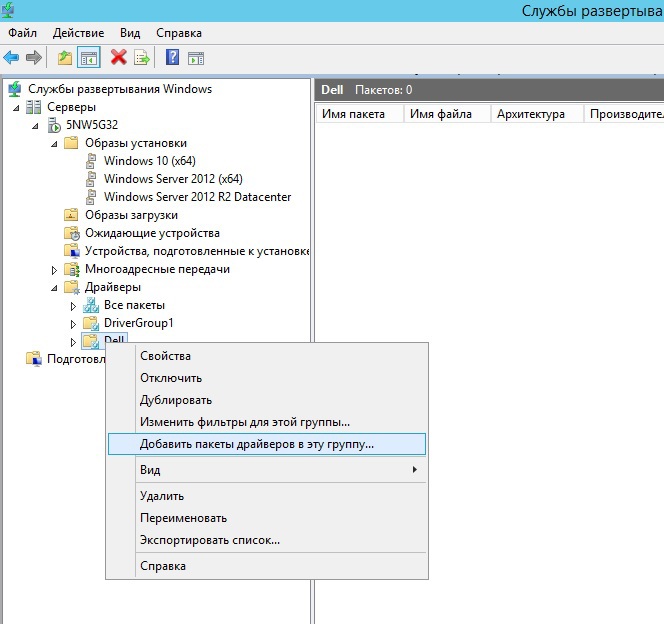Open the Действие menu
The image size is (664, 624).
tap(78, 33)
